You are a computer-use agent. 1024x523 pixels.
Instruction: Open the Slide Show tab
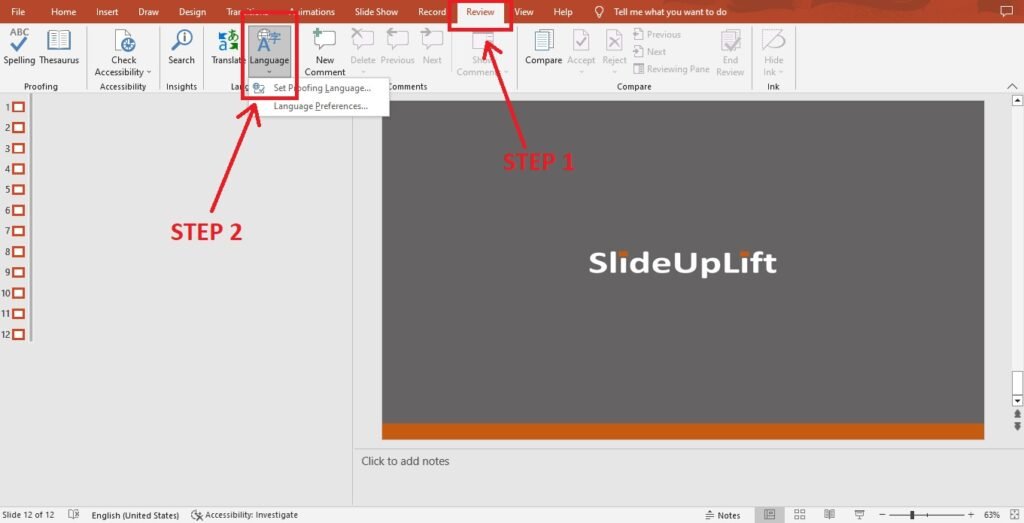pos(376,12)
